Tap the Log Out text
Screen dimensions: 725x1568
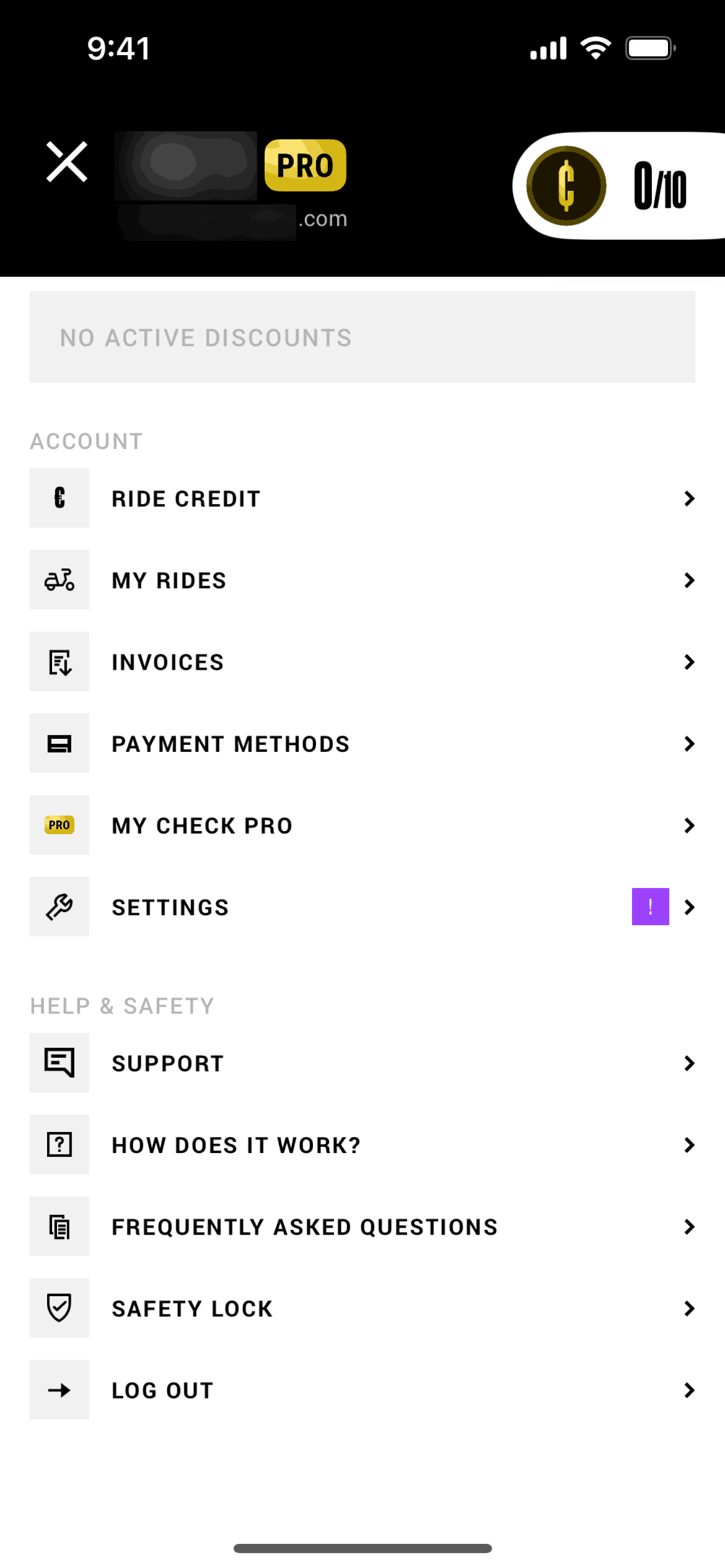tap(162, 1390)
